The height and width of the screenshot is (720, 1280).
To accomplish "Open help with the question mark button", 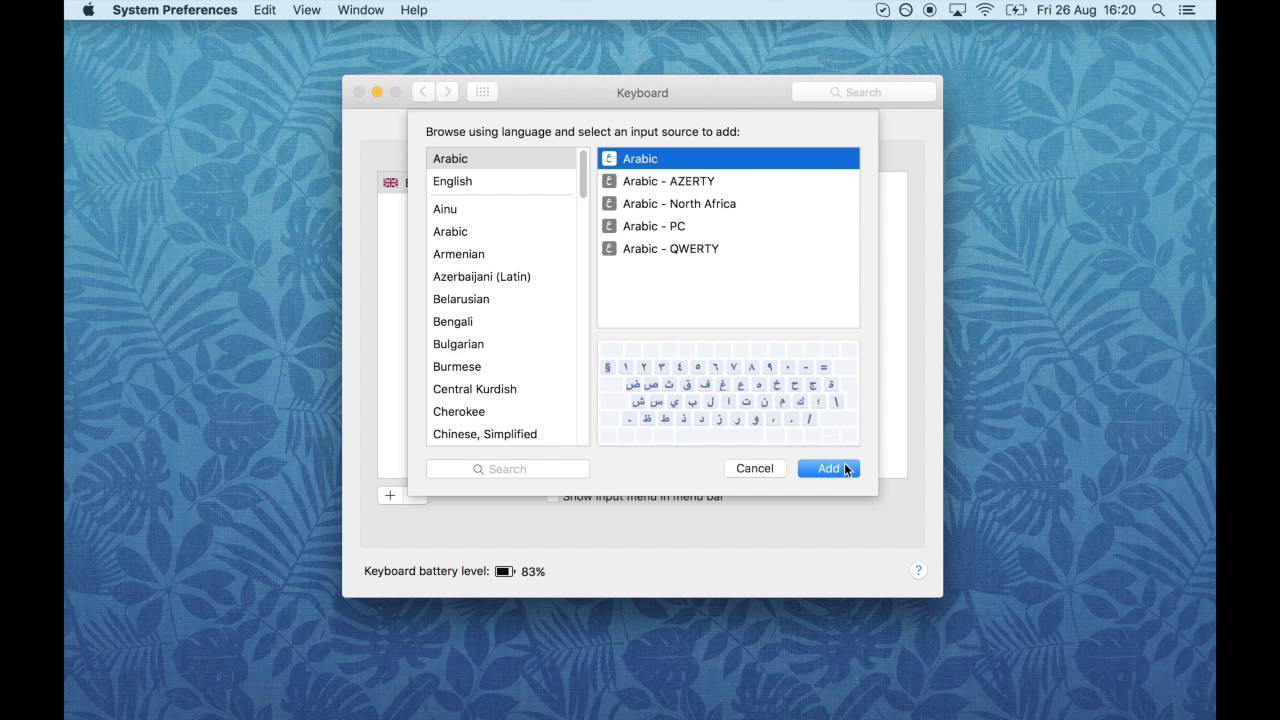I will [918, 570].
